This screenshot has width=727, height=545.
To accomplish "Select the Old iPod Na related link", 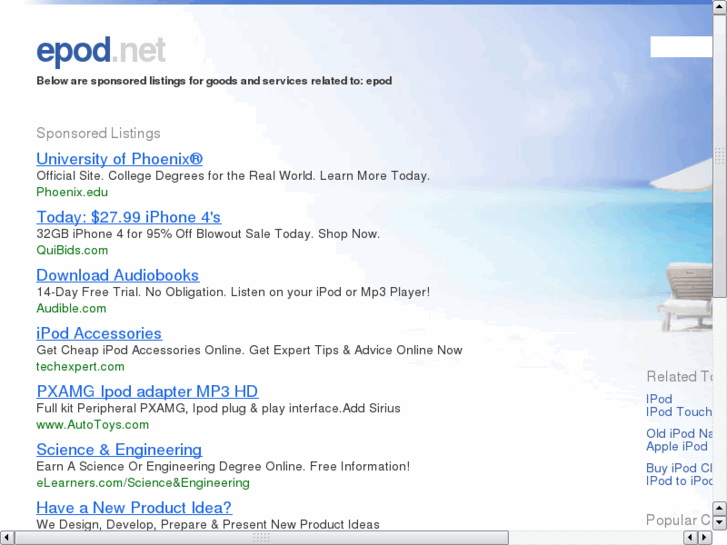I will click(x=679, y=433).
